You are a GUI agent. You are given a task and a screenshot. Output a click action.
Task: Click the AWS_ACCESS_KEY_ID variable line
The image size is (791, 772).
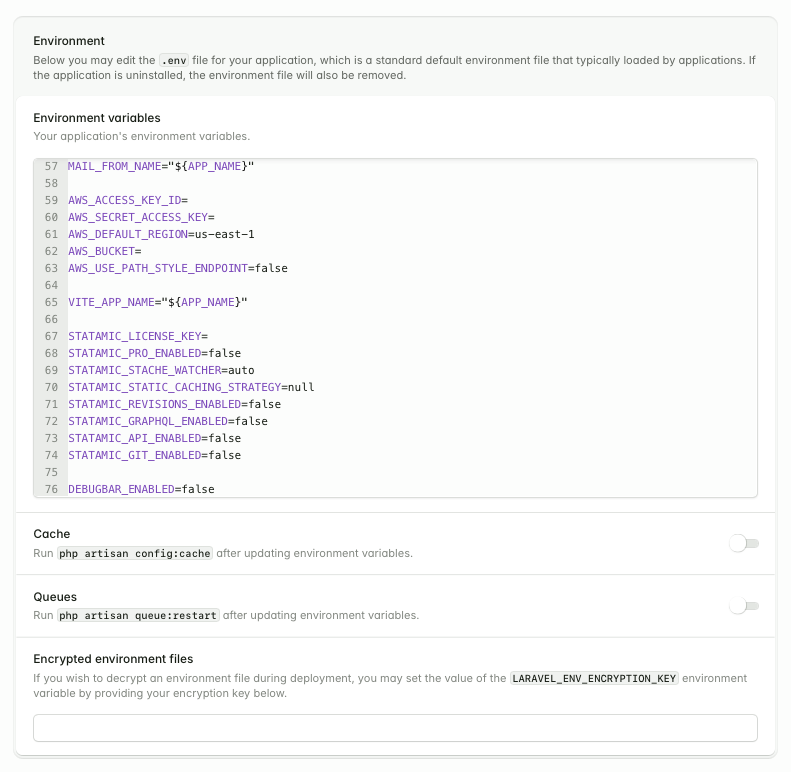coord(128,200)
